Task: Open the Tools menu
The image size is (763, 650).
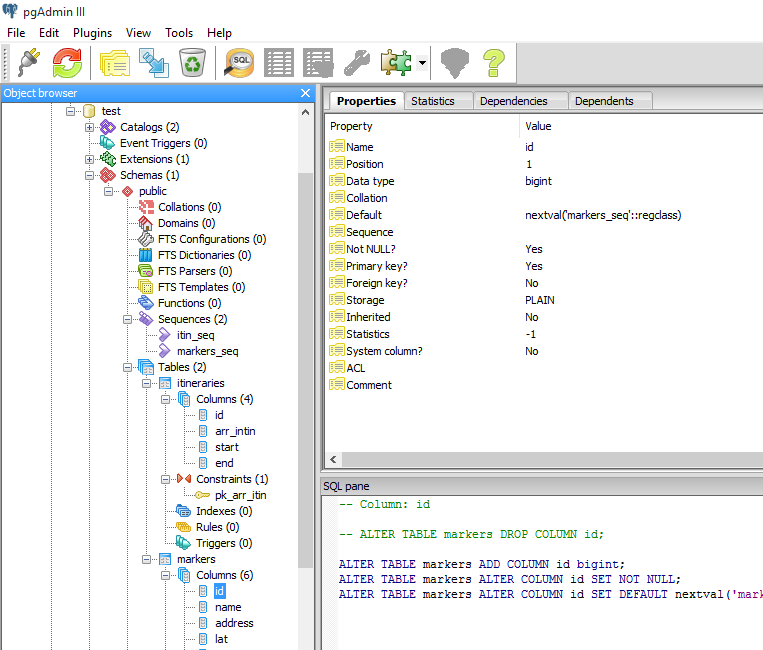Action: [179, 33]
